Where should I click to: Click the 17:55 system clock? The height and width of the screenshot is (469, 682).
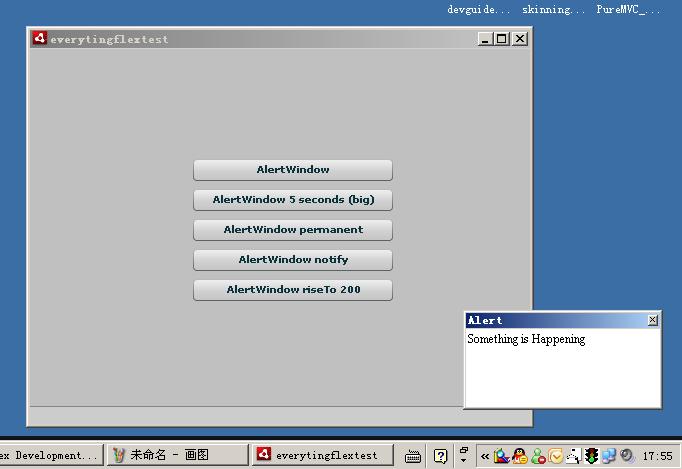657,456
